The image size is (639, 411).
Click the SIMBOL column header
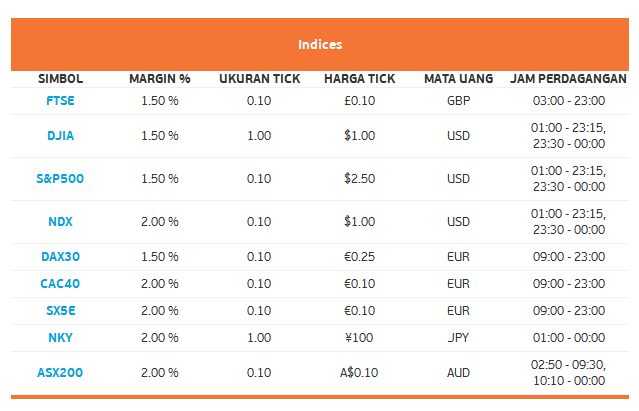pyautogui.click(x=60, y=79)
